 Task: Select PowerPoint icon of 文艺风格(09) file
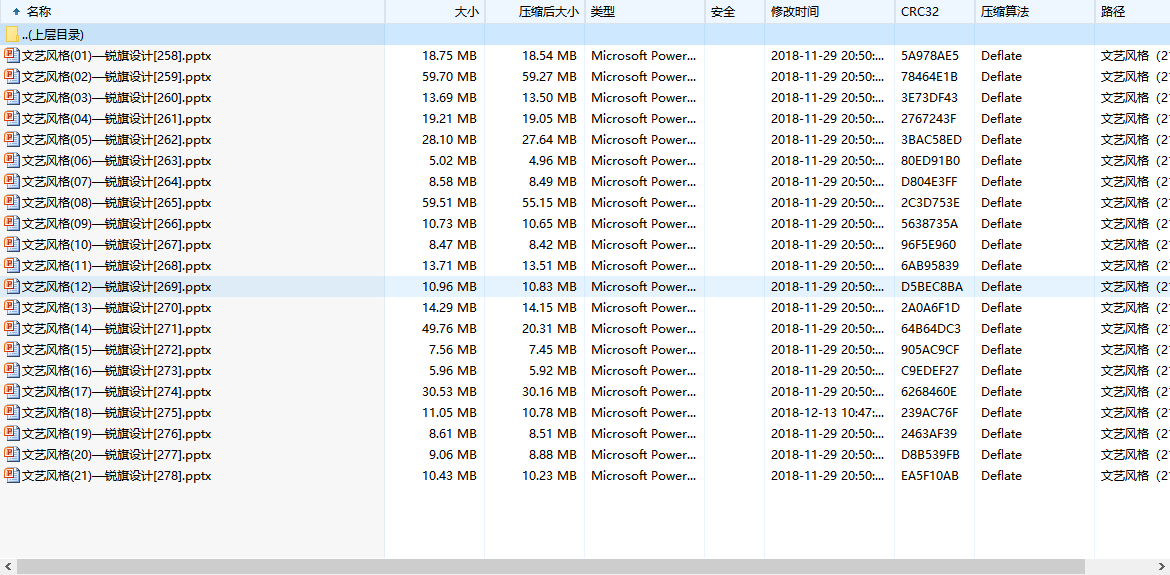point(11,223)
